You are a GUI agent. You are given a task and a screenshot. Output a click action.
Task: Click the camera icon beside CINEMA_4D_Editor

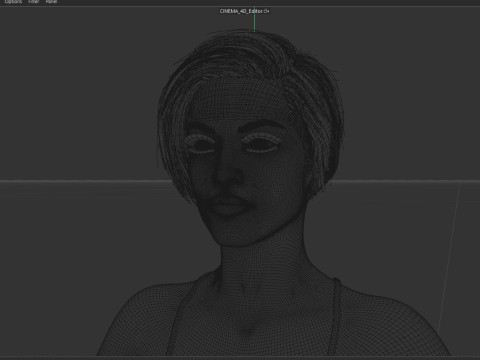click(x=266, y=11)
